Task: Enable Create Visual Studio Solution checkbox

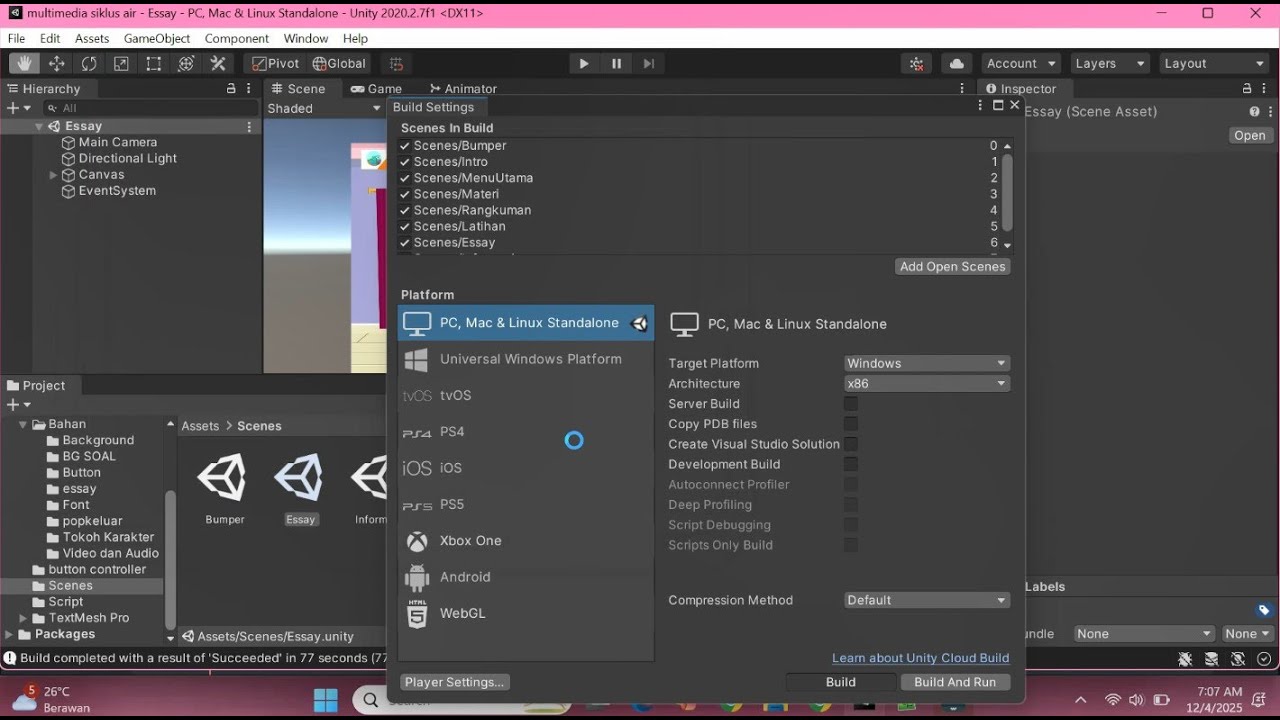Action: pyautogui.click(x=851, y=444)
